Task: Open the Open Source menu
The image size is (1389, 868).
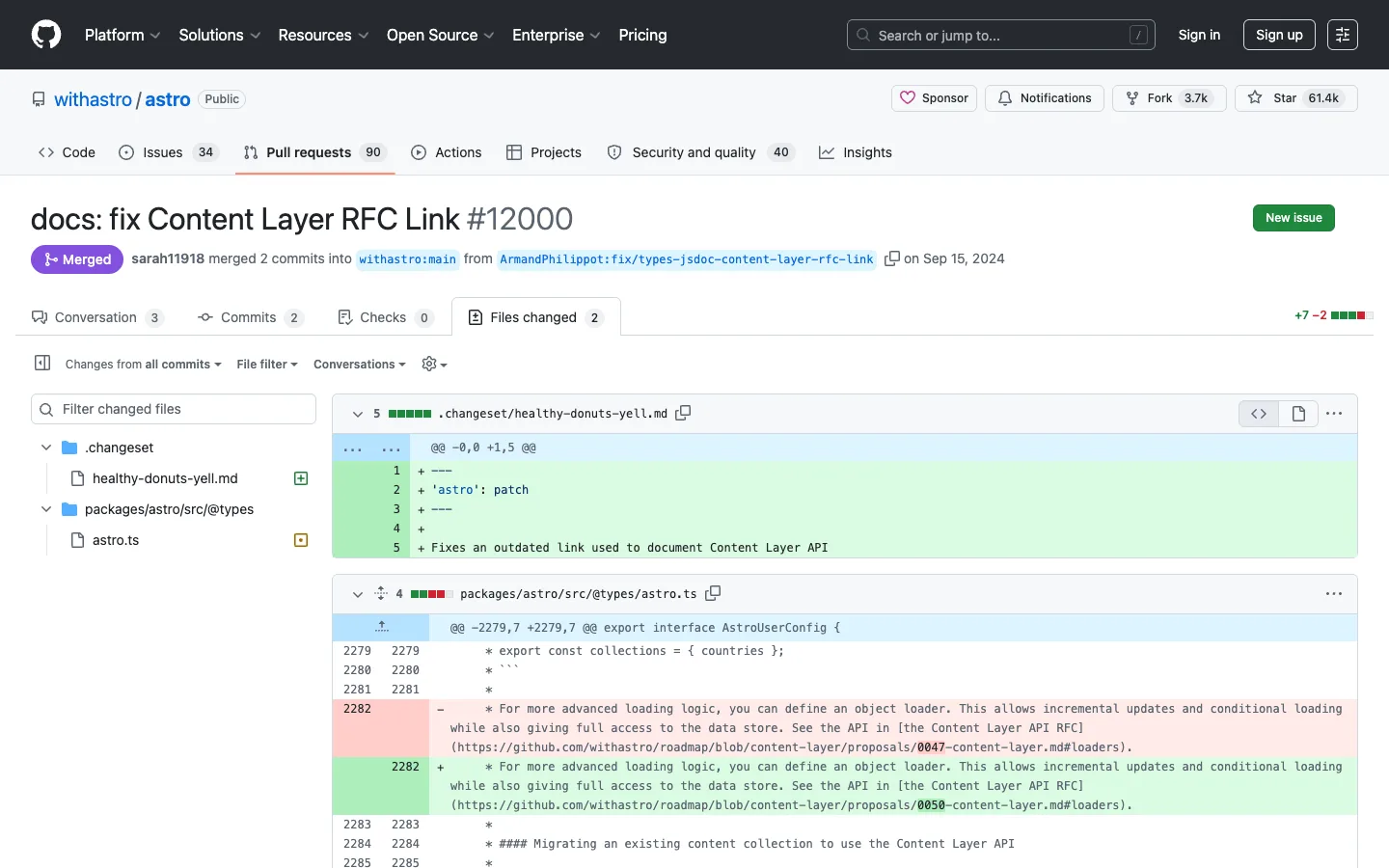Action: point(441,35)
